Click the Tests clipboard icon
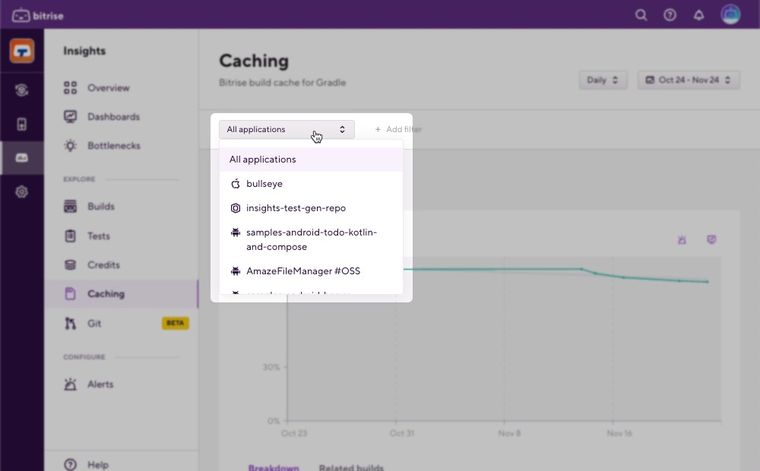The width and height of the screenshot is (760, 471). click(70, 236)
